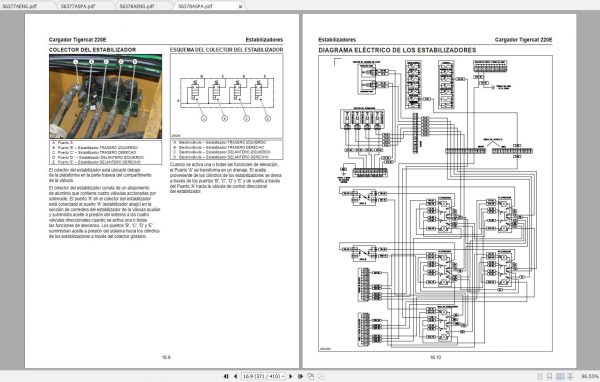Select continuous scrolling page layout
This screenshot has width=600, height=382.
click(x=549, y=377)
